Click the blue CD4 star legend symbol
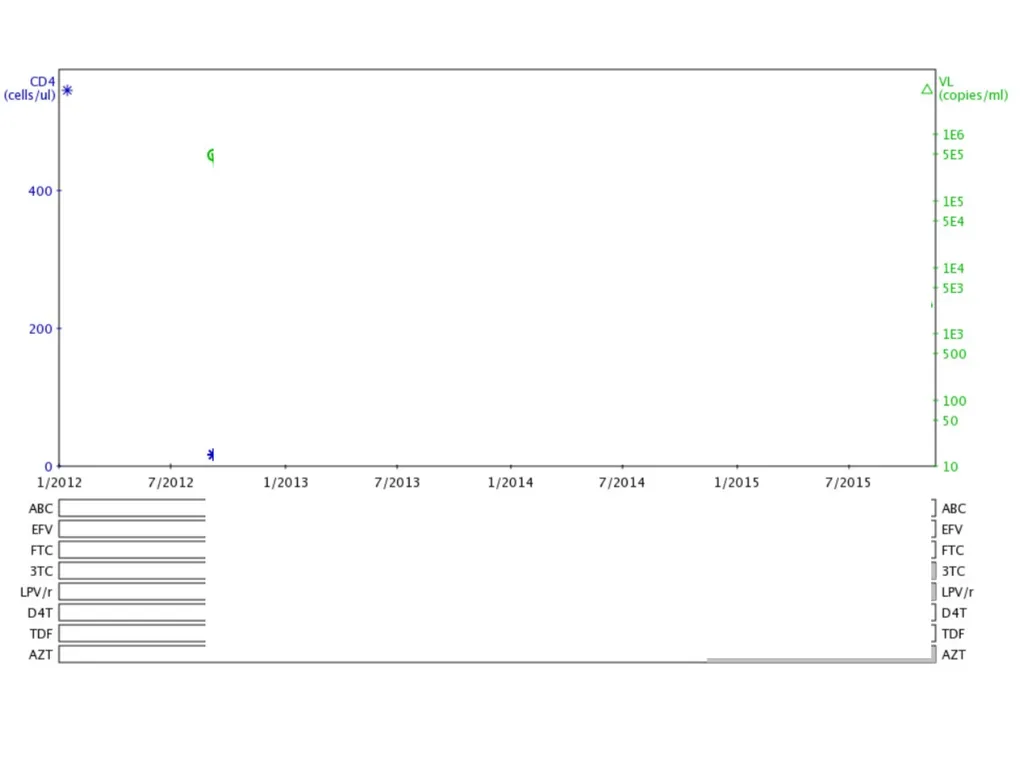The image size is (1024, 768). click(67, 90)
